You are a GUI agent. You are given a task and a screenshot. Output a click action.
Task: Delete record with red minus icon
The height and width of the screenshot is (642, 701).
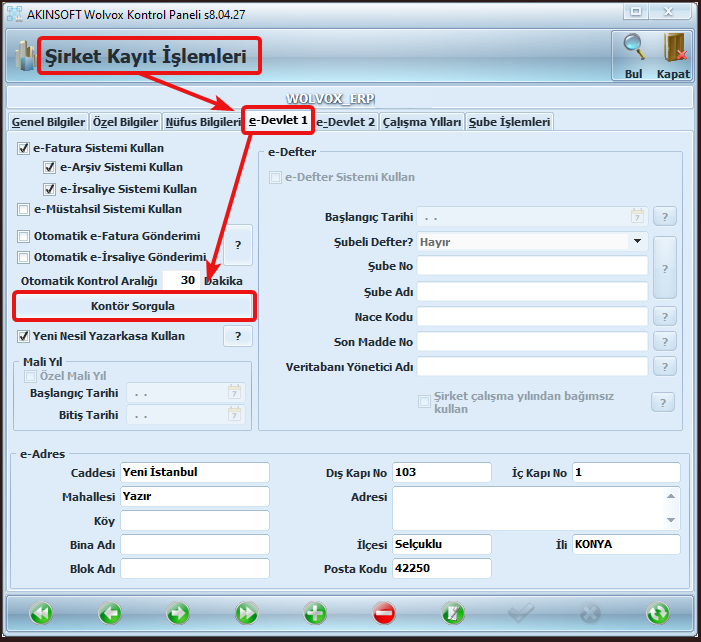tap(384, 612)
